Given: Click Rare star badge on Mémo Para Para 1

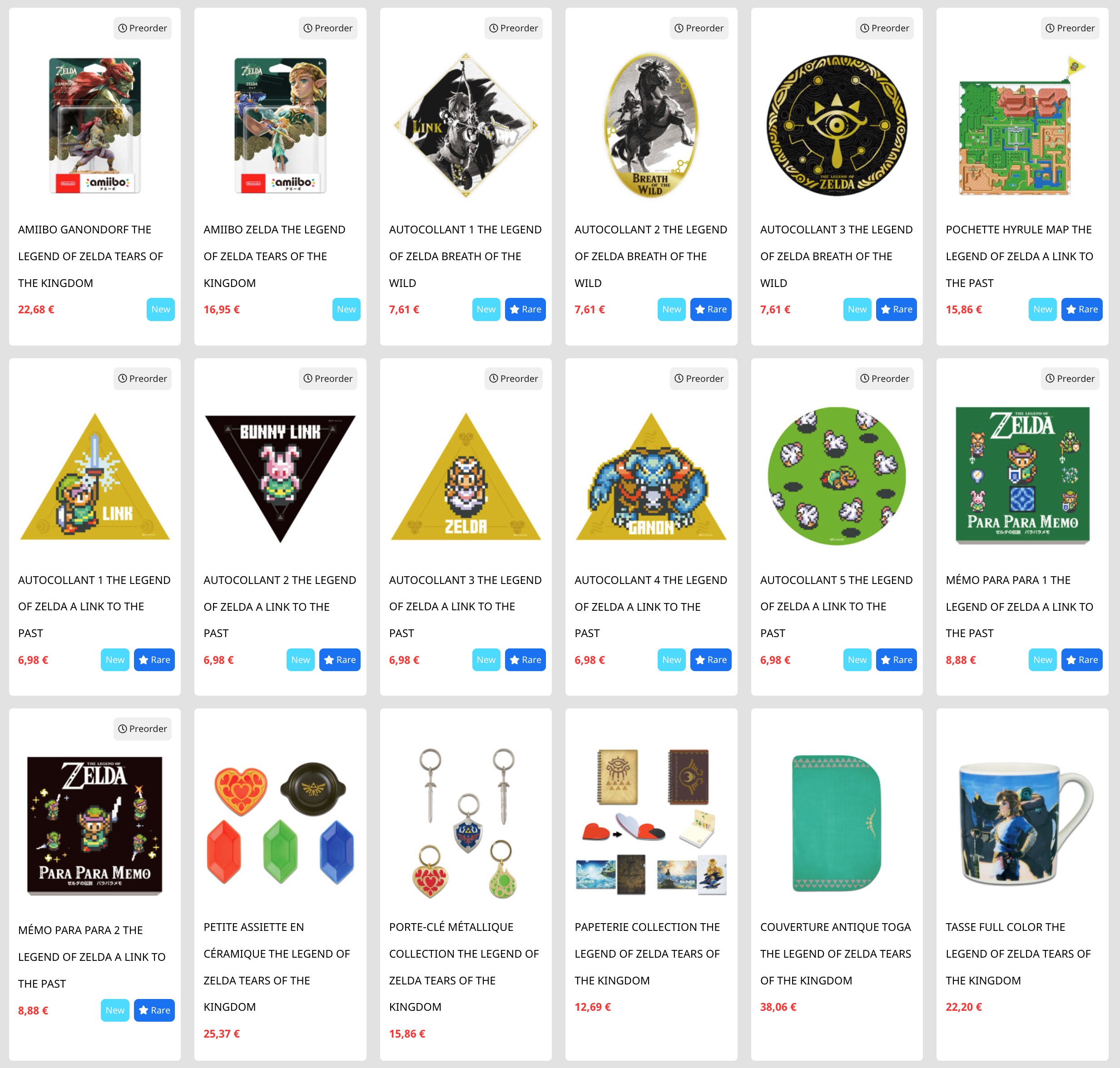Looking at the screenshot, I should coord(1082,660).
